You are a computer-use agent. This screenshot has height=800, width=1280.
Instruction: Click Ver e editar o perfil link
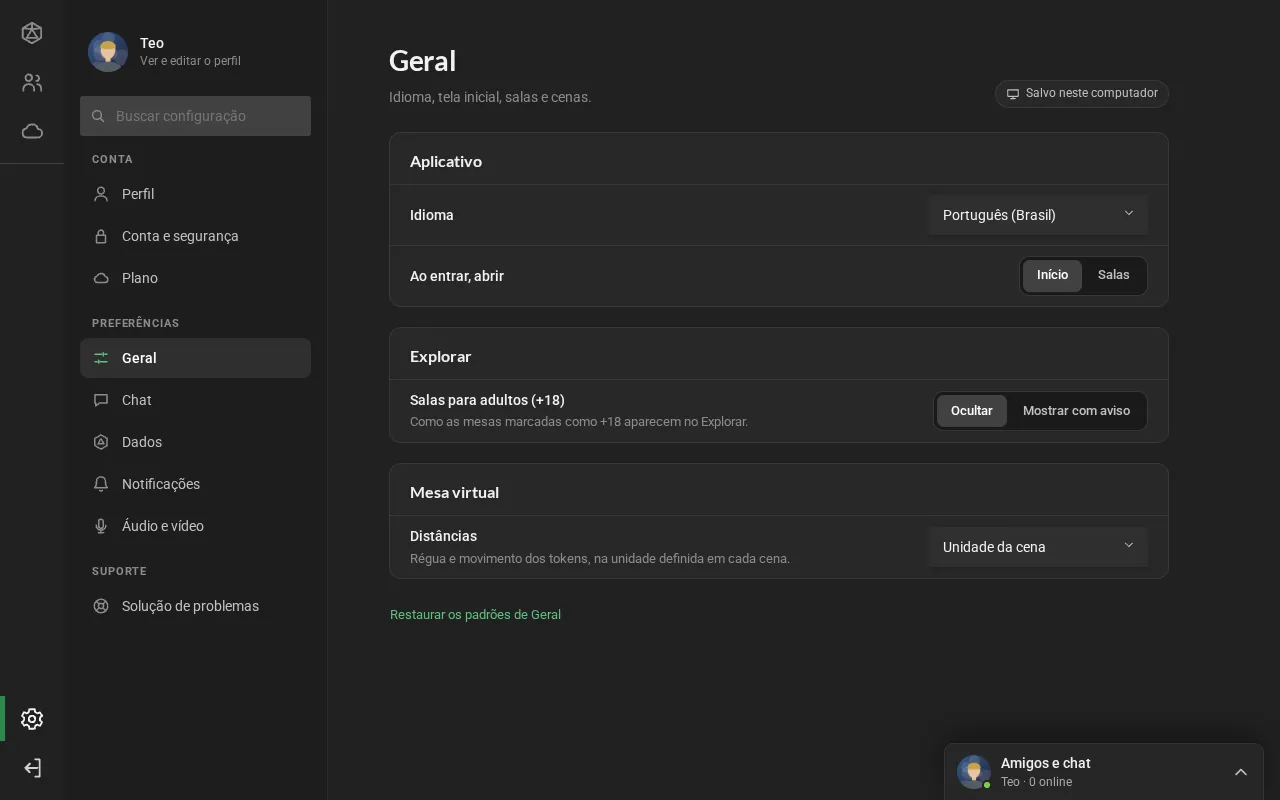[190, 61]
